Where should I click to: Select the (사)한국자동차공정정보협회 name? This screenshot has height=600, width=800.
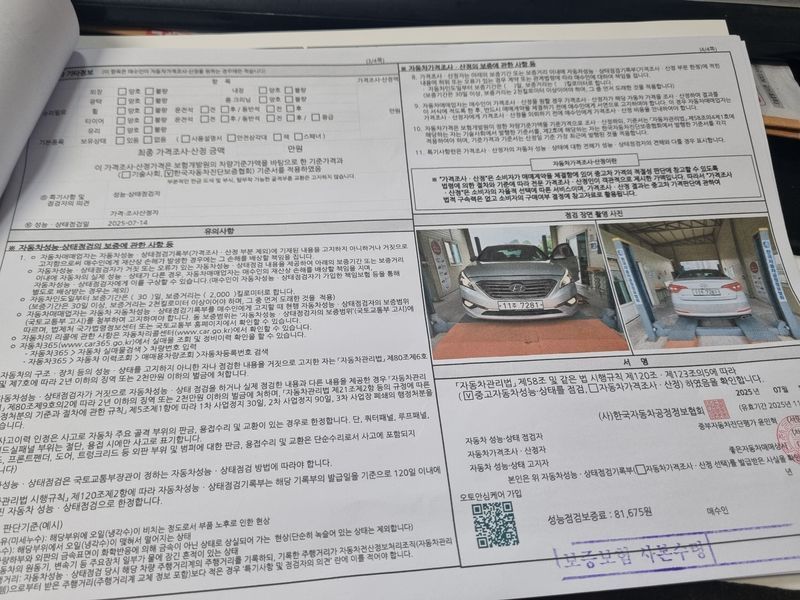pyautogui.click(x=651, y=413)
